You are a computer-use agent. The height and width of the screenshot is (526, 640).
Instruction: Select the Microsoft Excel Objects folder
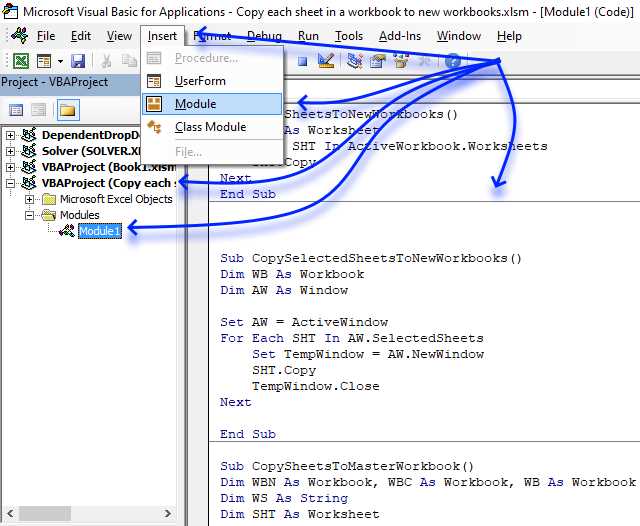coord(116,199)
